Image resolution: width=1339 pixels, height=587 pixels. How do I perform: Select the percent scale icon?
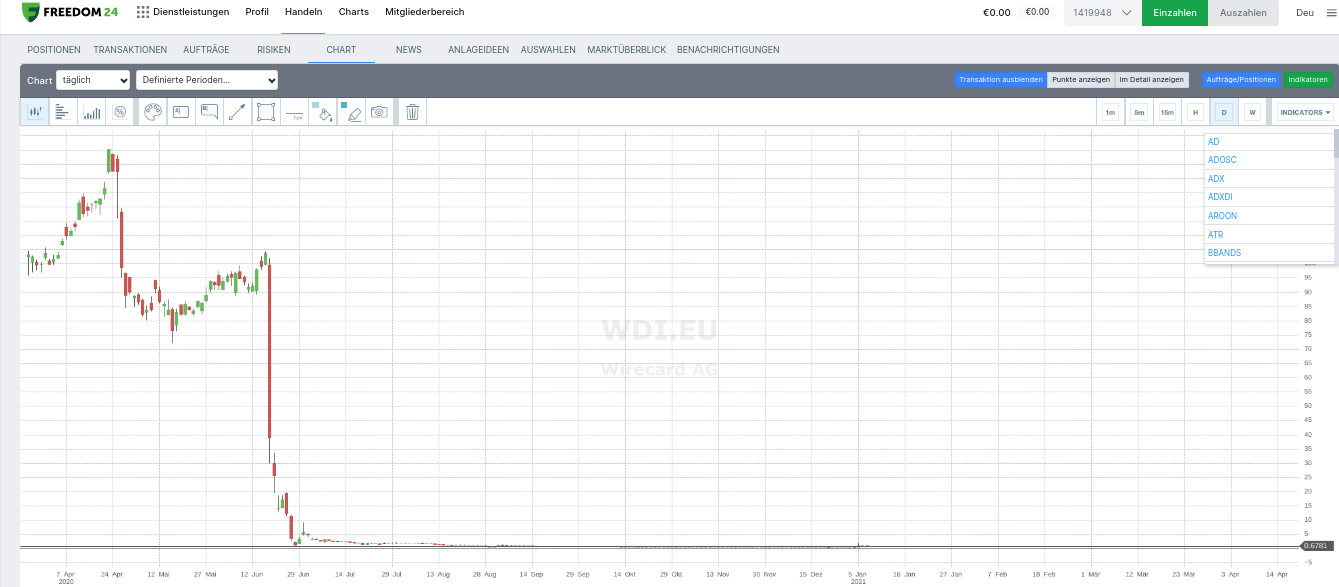120,113
